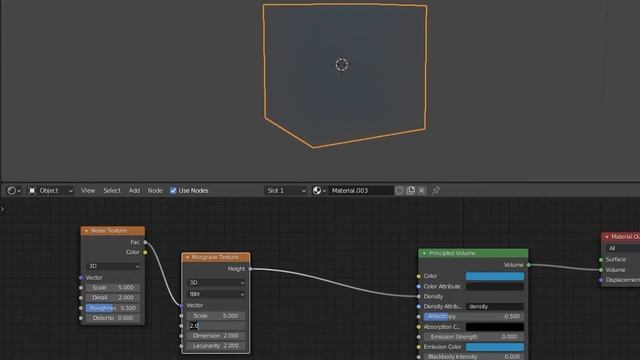Click Noise Texture Fac output socket
This screenshot has height=360, width=640.
[145, 242]
